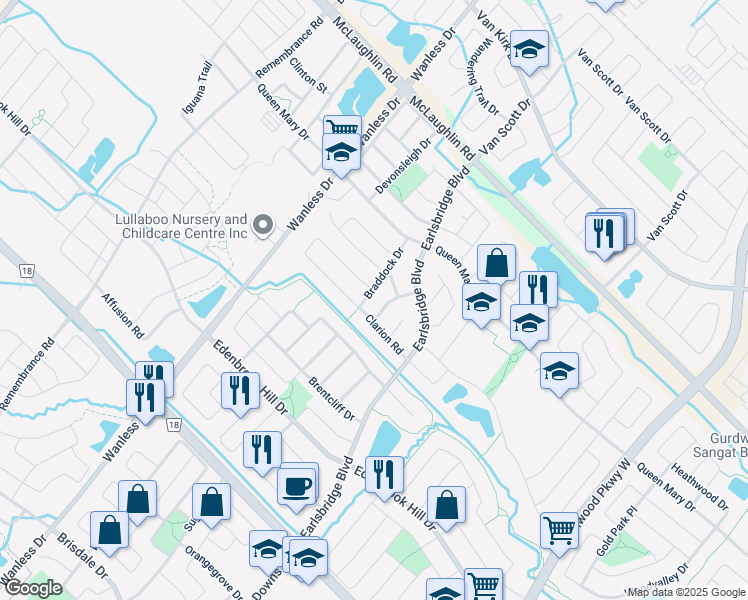Click the Van Scott Dr label near restaurant cluster
The width and height of the screenshot is (748, 600).
(x=668, y=215)
